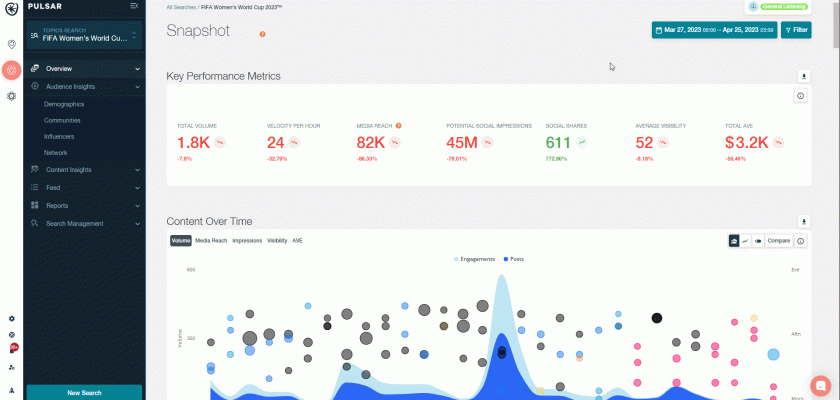Toggle Posts series in chart legend
Screen dimensions: 840x400
(x=513, y=259)
